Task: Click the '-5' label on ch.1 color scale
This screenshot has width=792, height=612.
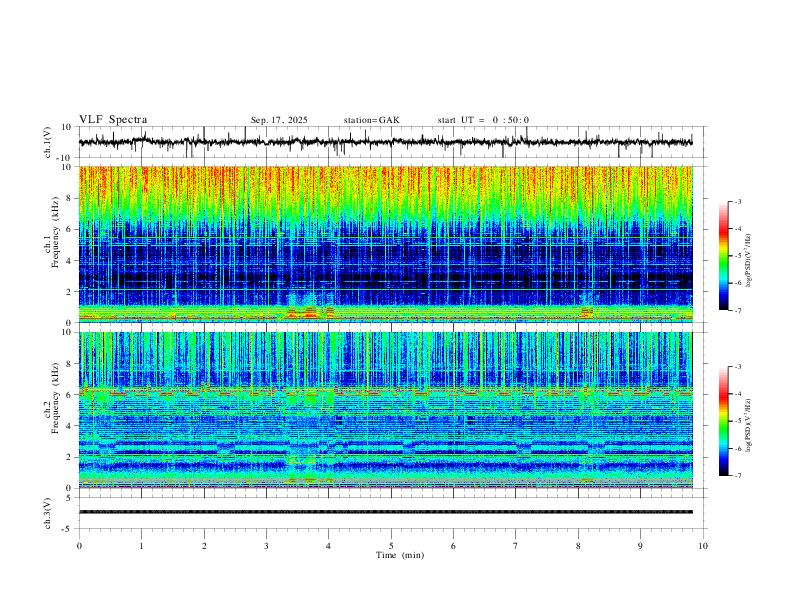Action: click(x=737, y=256)
